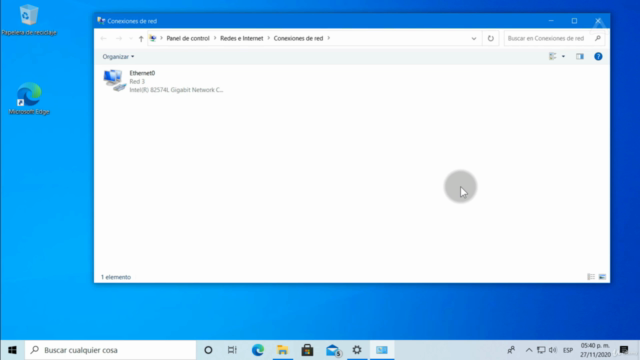
Task: Expand chevron after Panel de control
Action: click(x=215, y=38)
